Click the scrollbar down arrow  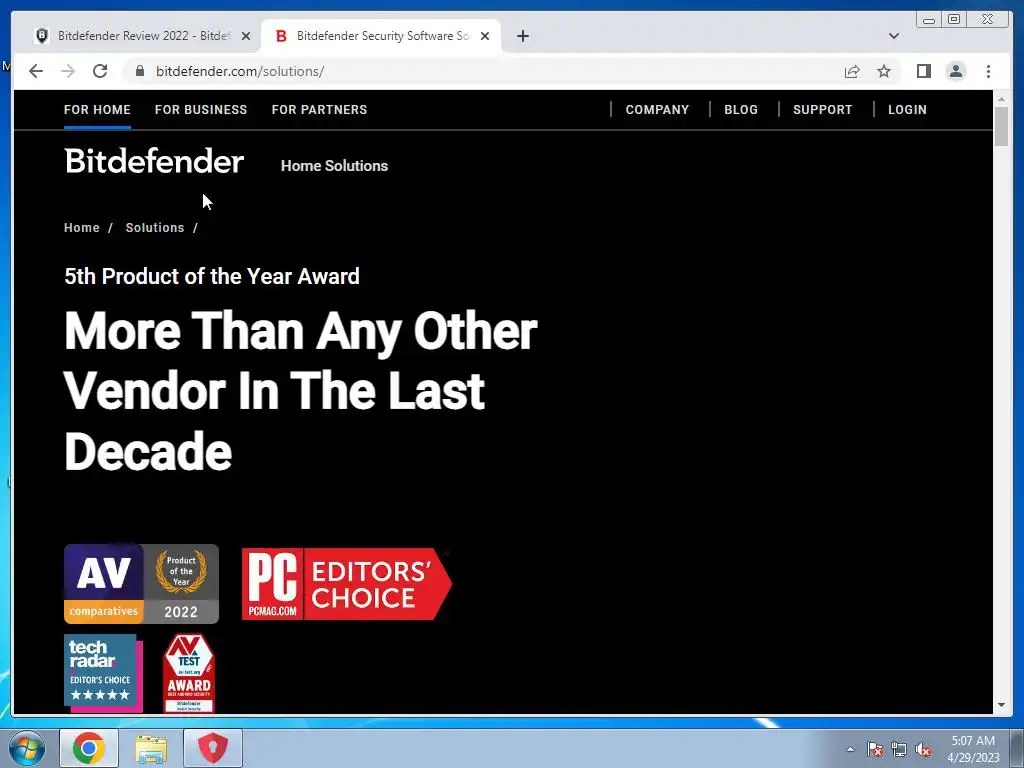(x=1001, y=705)
